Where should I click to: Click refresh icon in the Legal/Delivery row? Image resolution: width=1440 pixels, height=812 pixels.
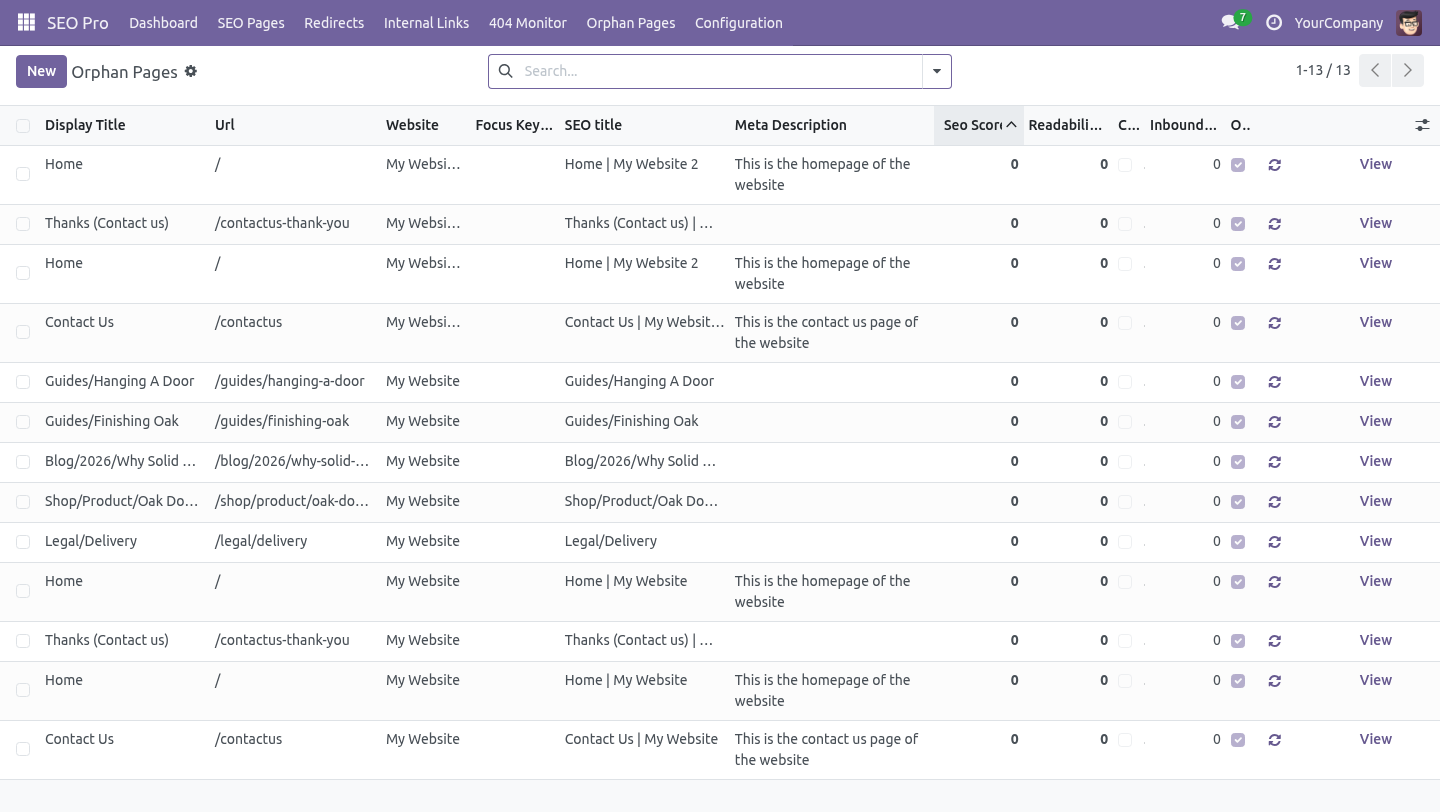point(1274,542)
